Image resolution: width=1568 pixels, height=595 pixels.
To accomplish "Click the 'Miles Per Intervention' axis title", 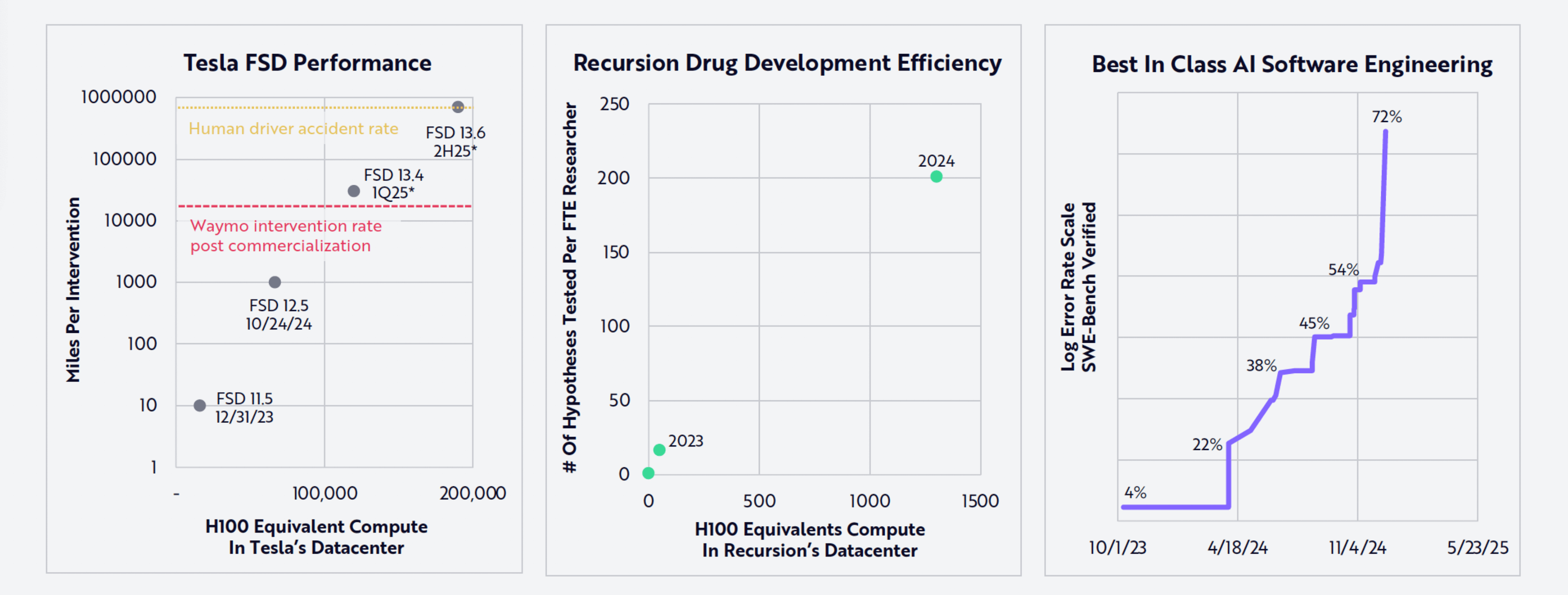I will [x=73, y=290].
